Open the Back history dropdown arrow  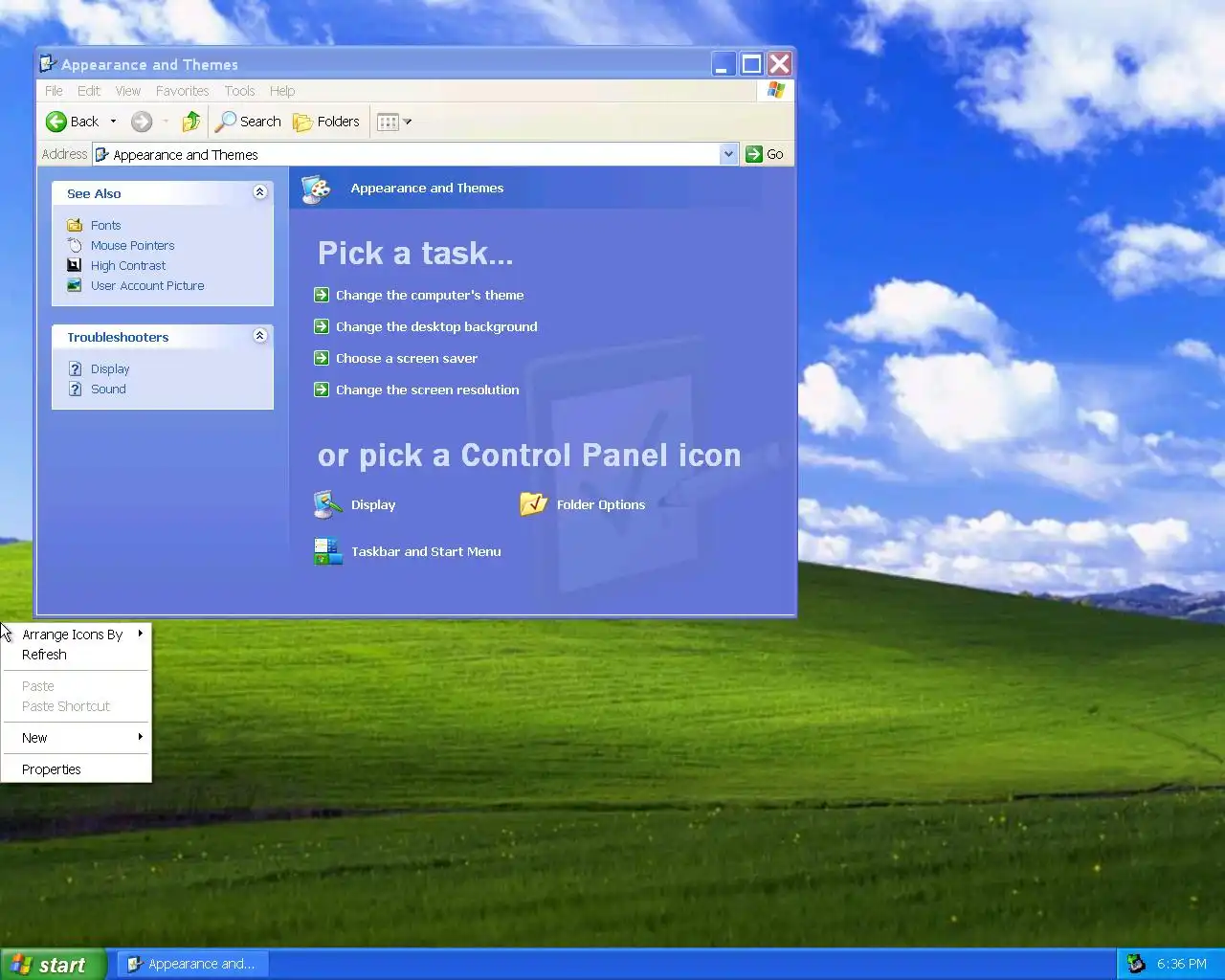coord(113,122)
